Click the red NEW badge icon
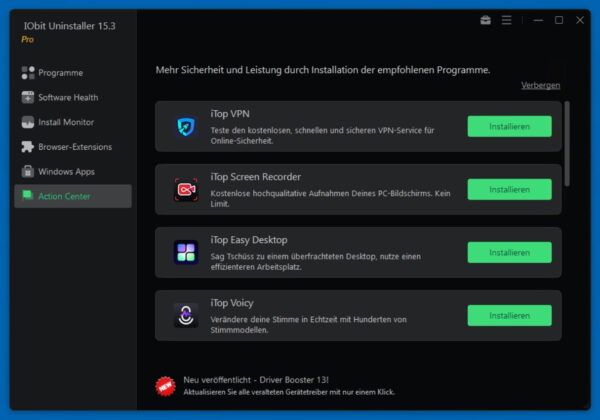This screenshot has width=600, height=420. tap(165, 386)
